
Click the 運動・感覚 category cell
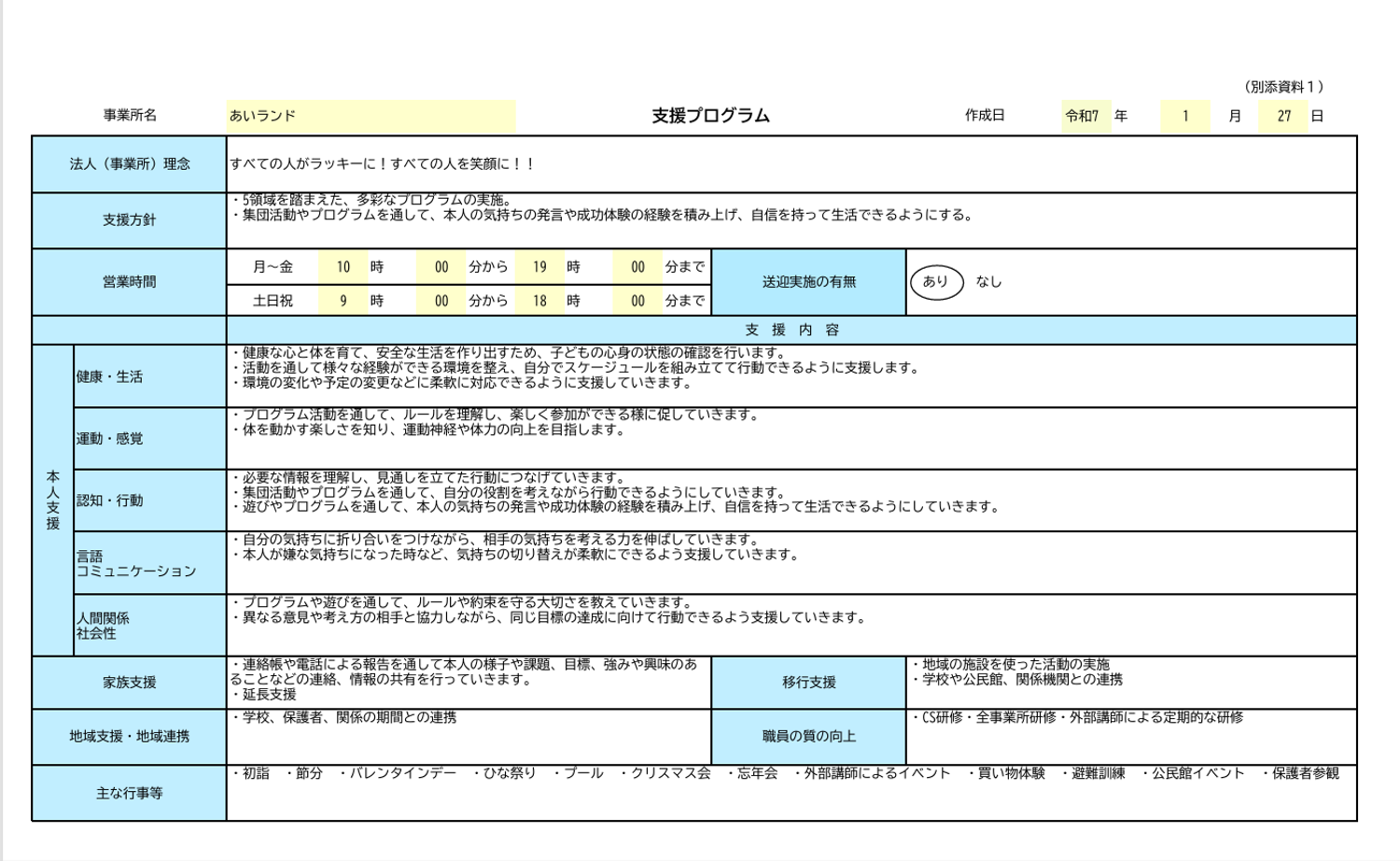point(150,439)
